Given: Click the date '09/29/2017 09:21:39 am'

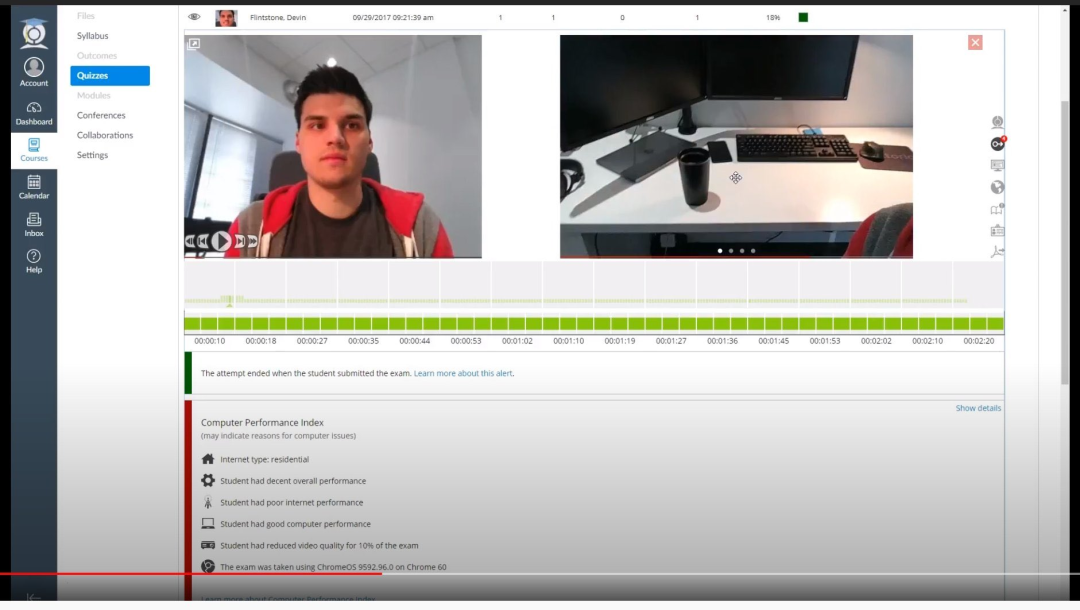Looking at the screenshot, I should 393,18.
